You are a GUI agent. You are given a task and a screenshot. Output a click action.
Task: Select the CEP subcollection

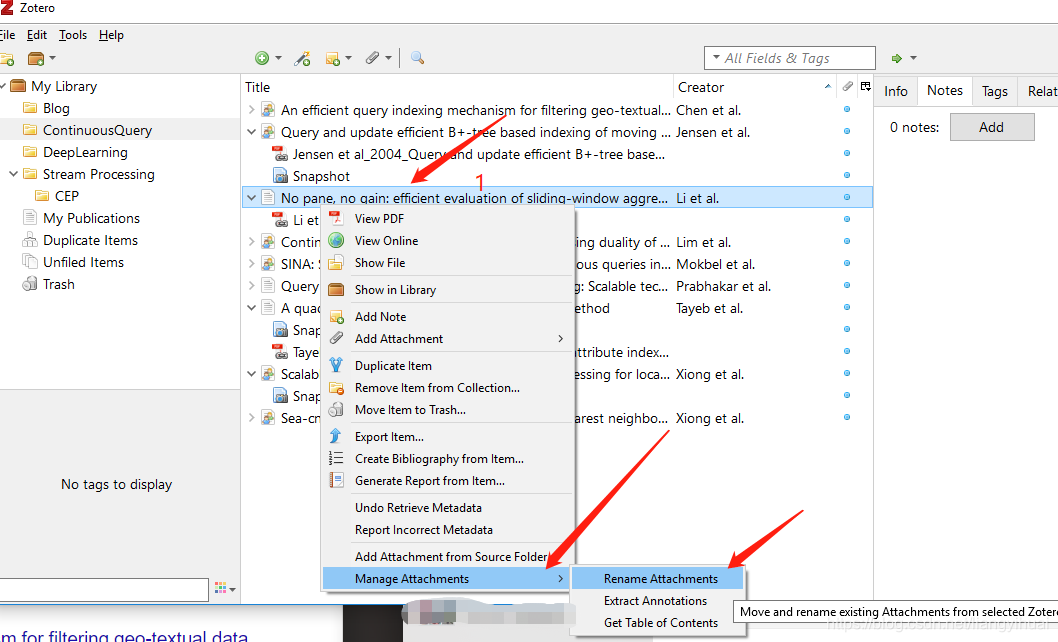(x=67, y=196)
